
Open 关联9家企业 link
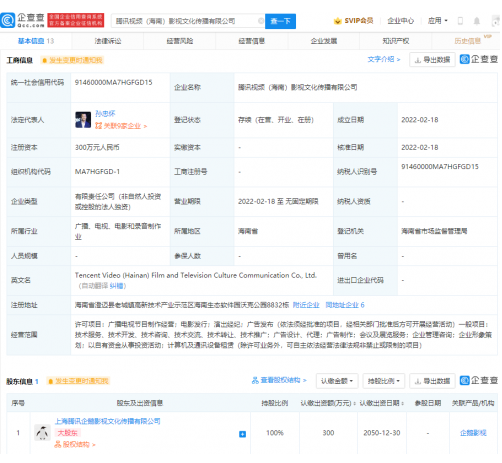pos(121,126)
